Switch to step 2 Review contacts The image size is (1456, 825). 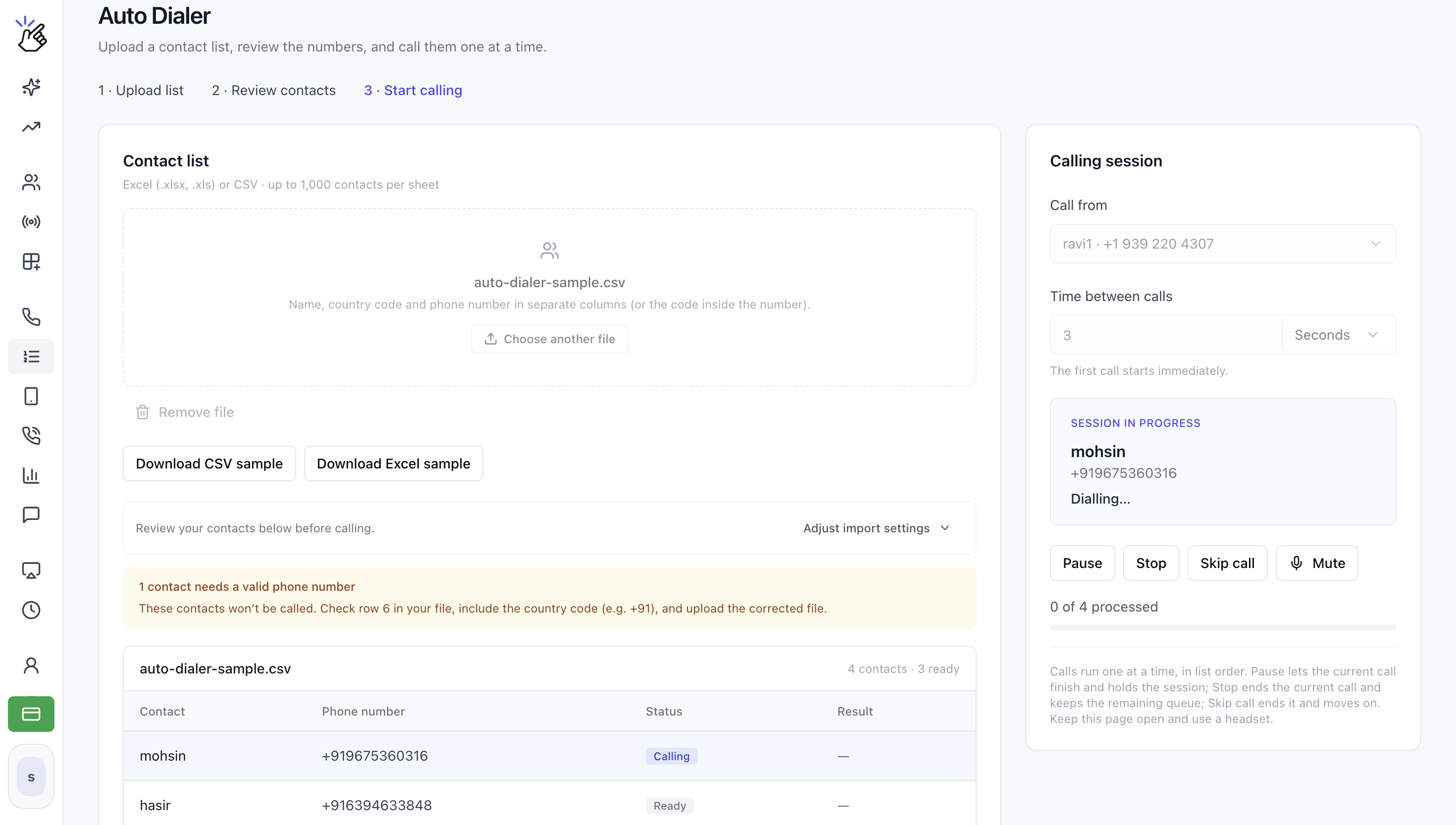coord(274,90)
